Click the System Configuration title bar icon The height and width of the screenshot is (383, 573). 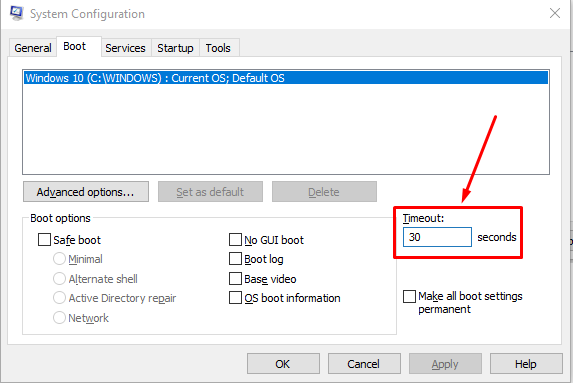16,13
